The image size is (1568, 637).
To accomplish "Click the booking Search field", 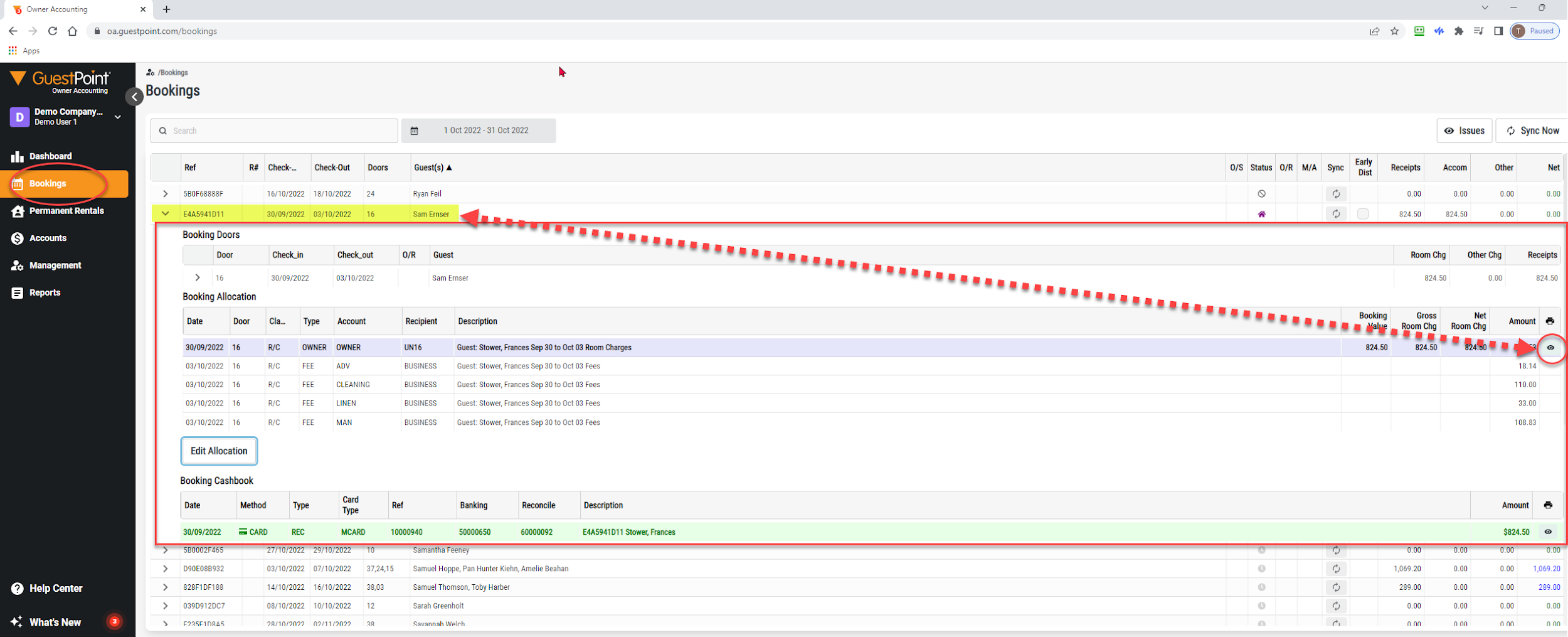I will tap(274, 131).
